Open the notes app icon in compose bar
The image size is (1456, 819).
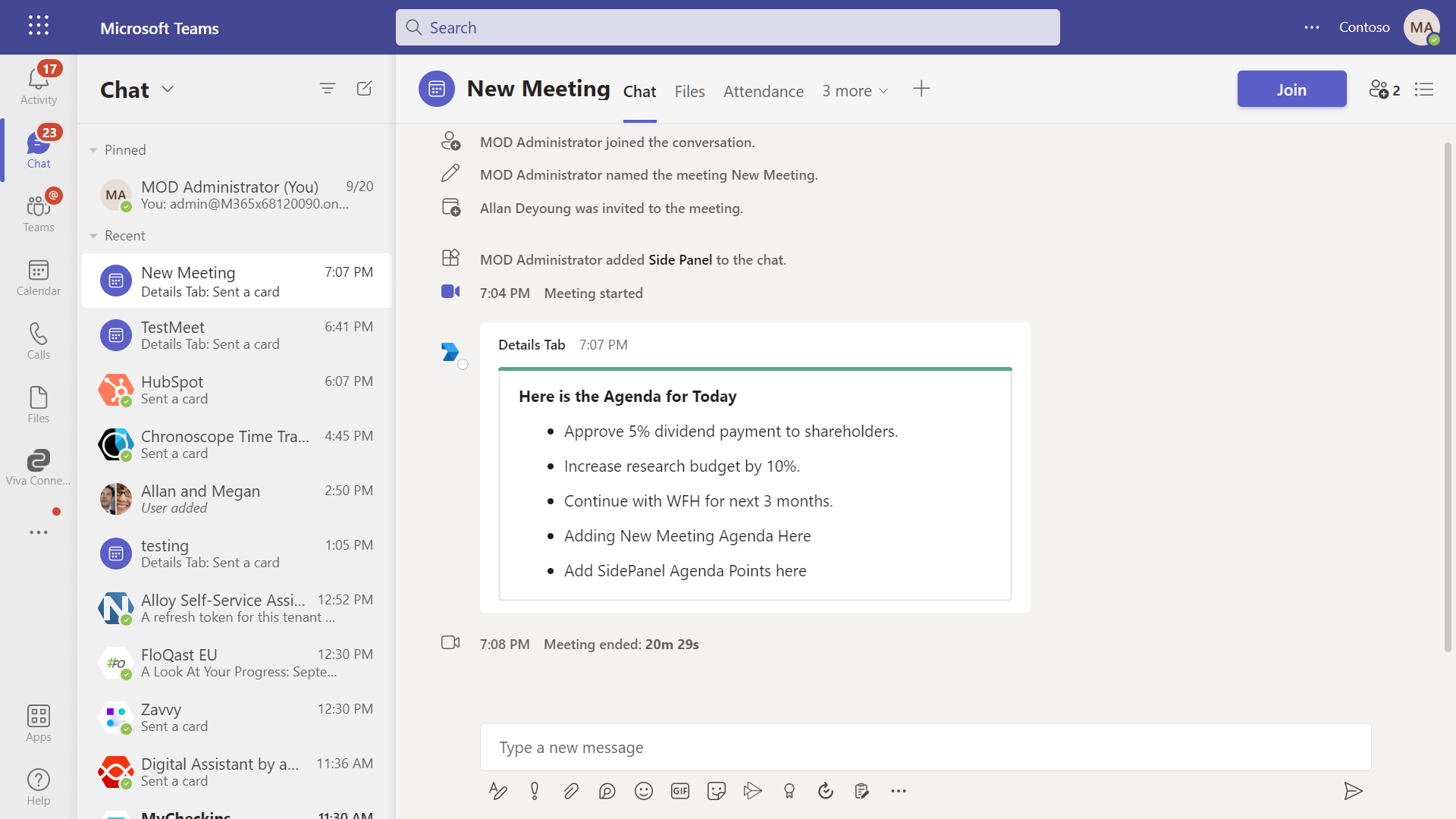tap(862, 791)
